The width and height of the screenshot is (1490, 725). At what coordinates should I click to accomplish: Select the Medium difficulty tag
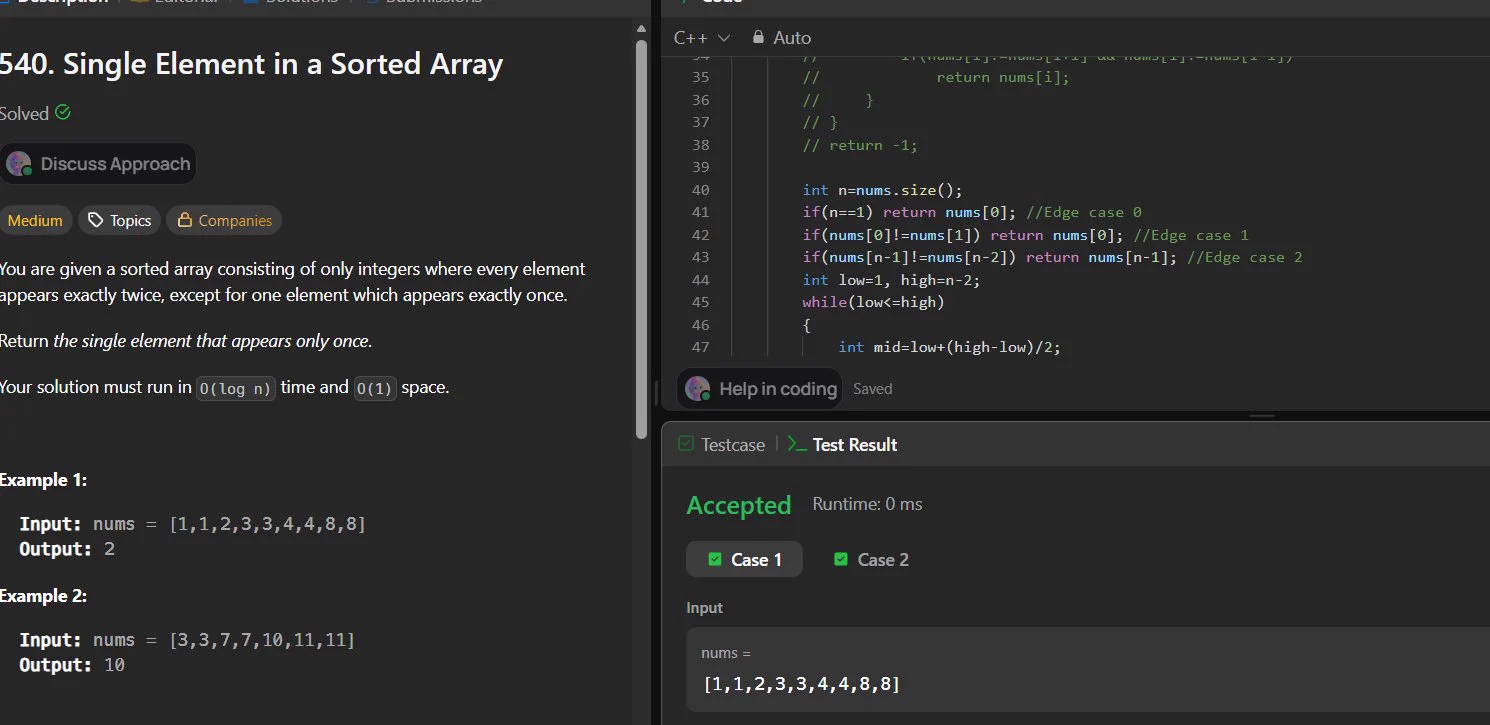[x=35, y=220]
